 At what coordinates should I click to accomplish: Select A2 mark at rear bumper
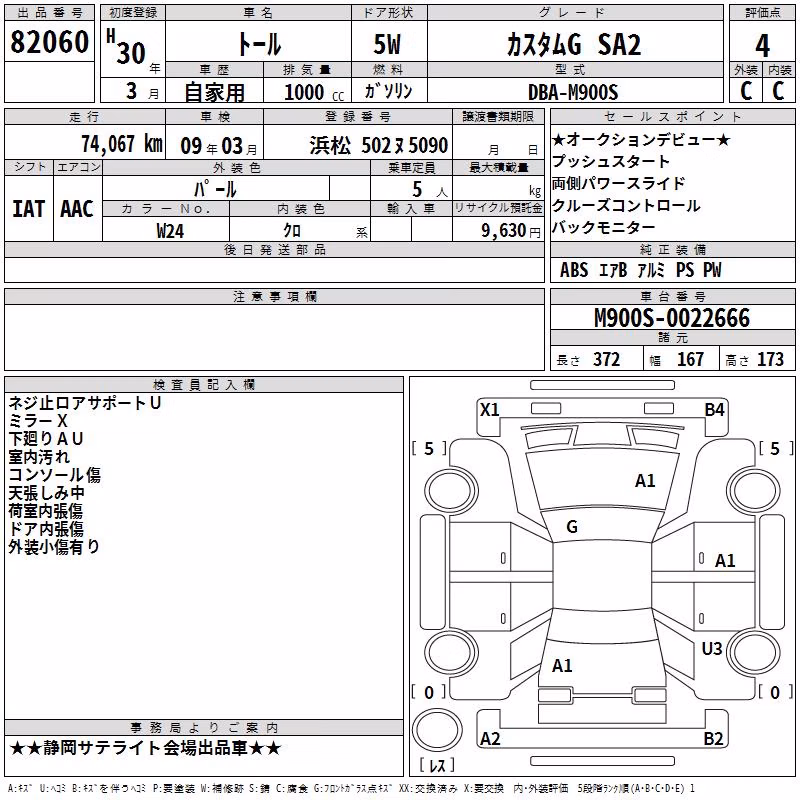pyautogui.click(x=490, y=739)
